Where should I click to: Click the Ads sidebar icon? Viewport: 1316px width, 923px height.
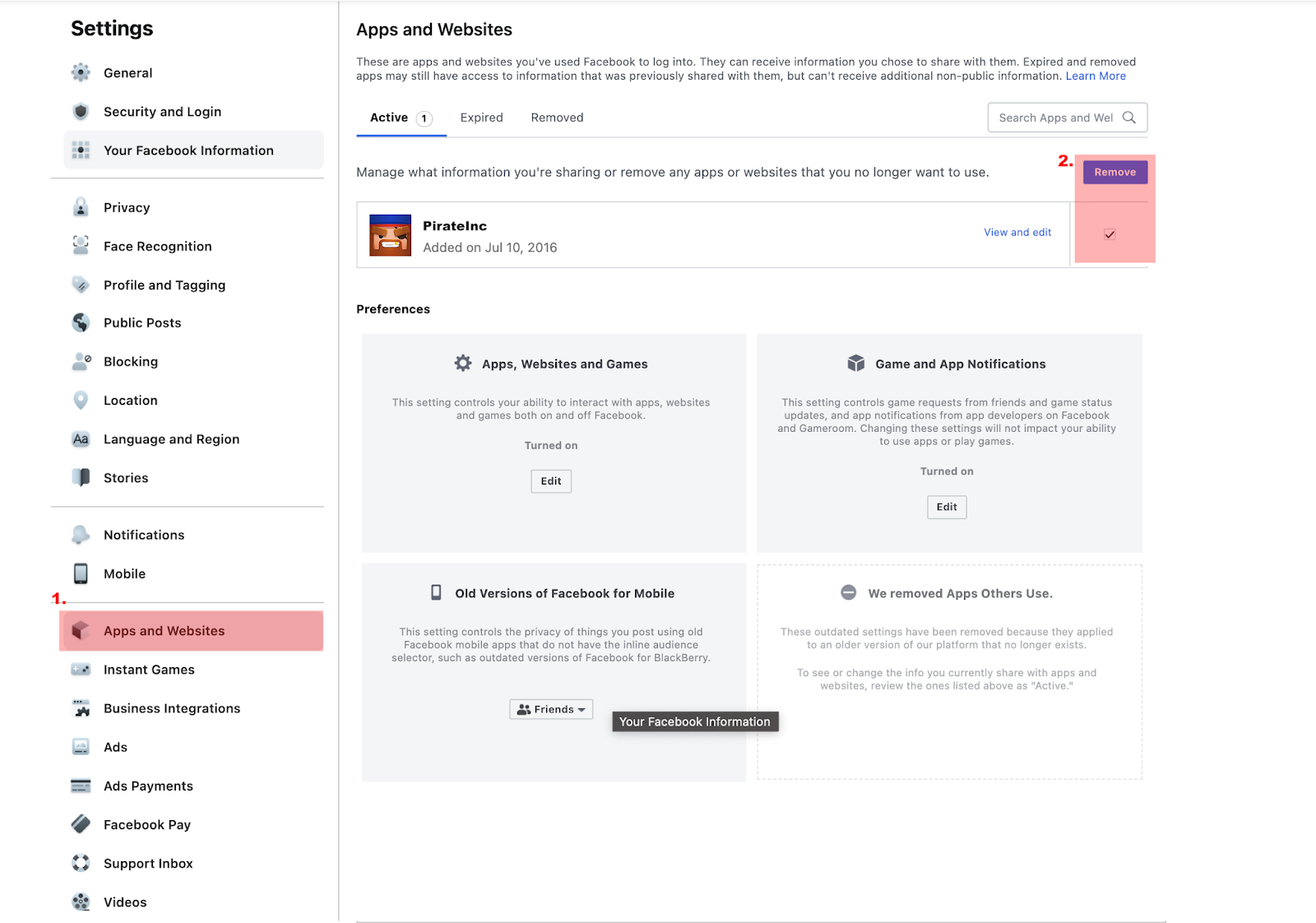tap(81, 747)
